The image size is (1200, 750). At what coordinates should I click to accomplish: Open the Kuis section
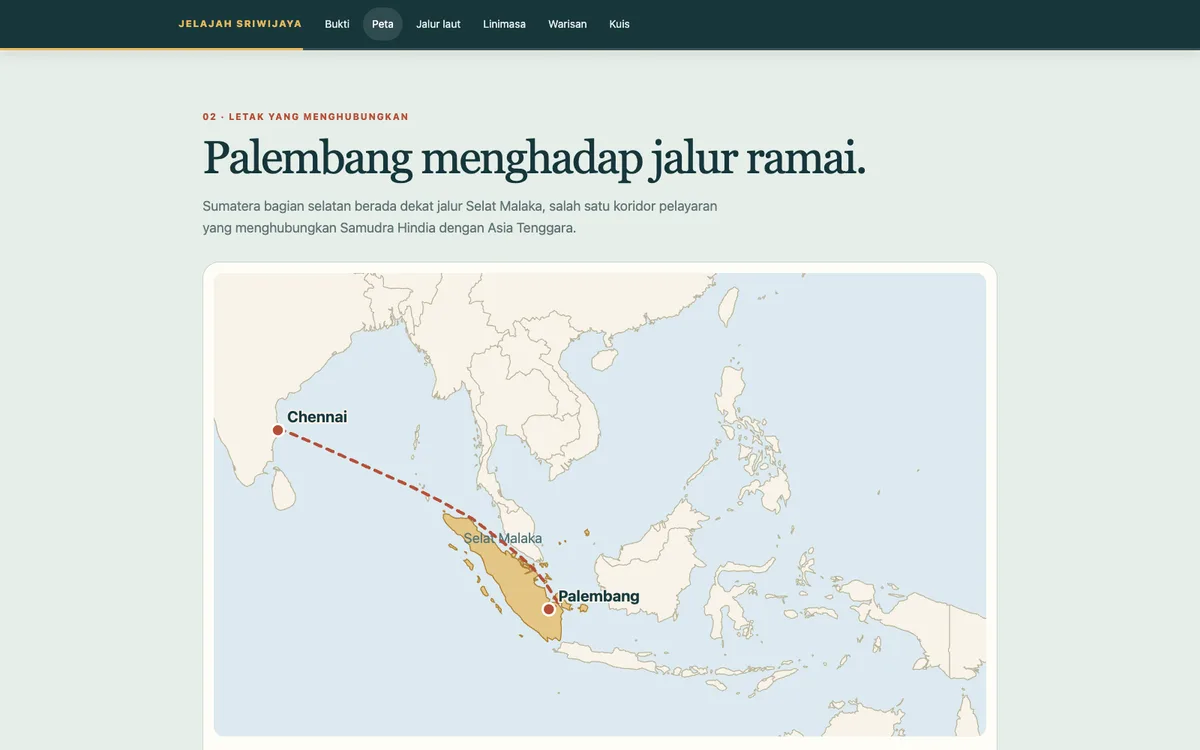point(619,24)
